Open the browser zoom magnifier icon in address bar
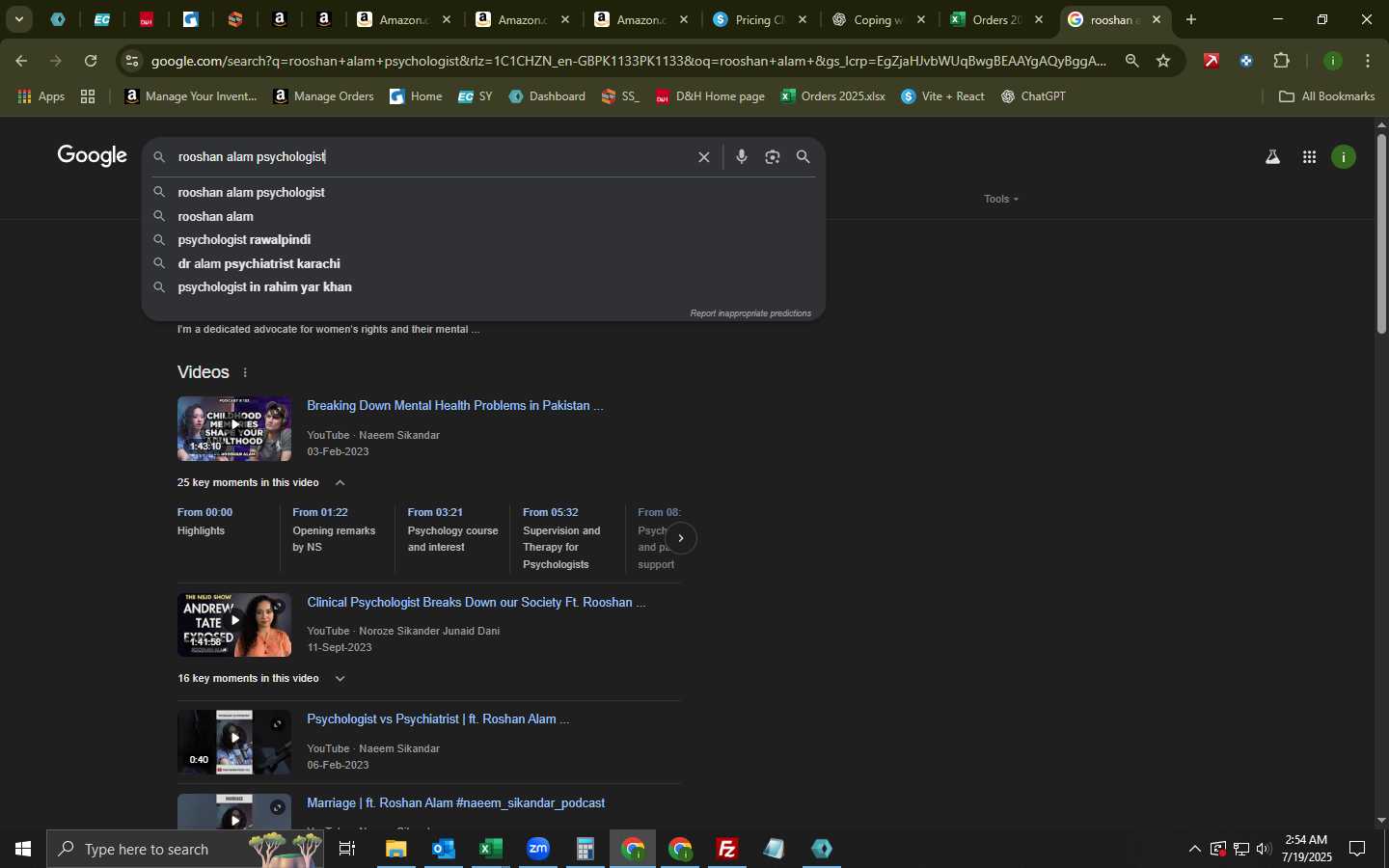 (x=1132, y=61)
